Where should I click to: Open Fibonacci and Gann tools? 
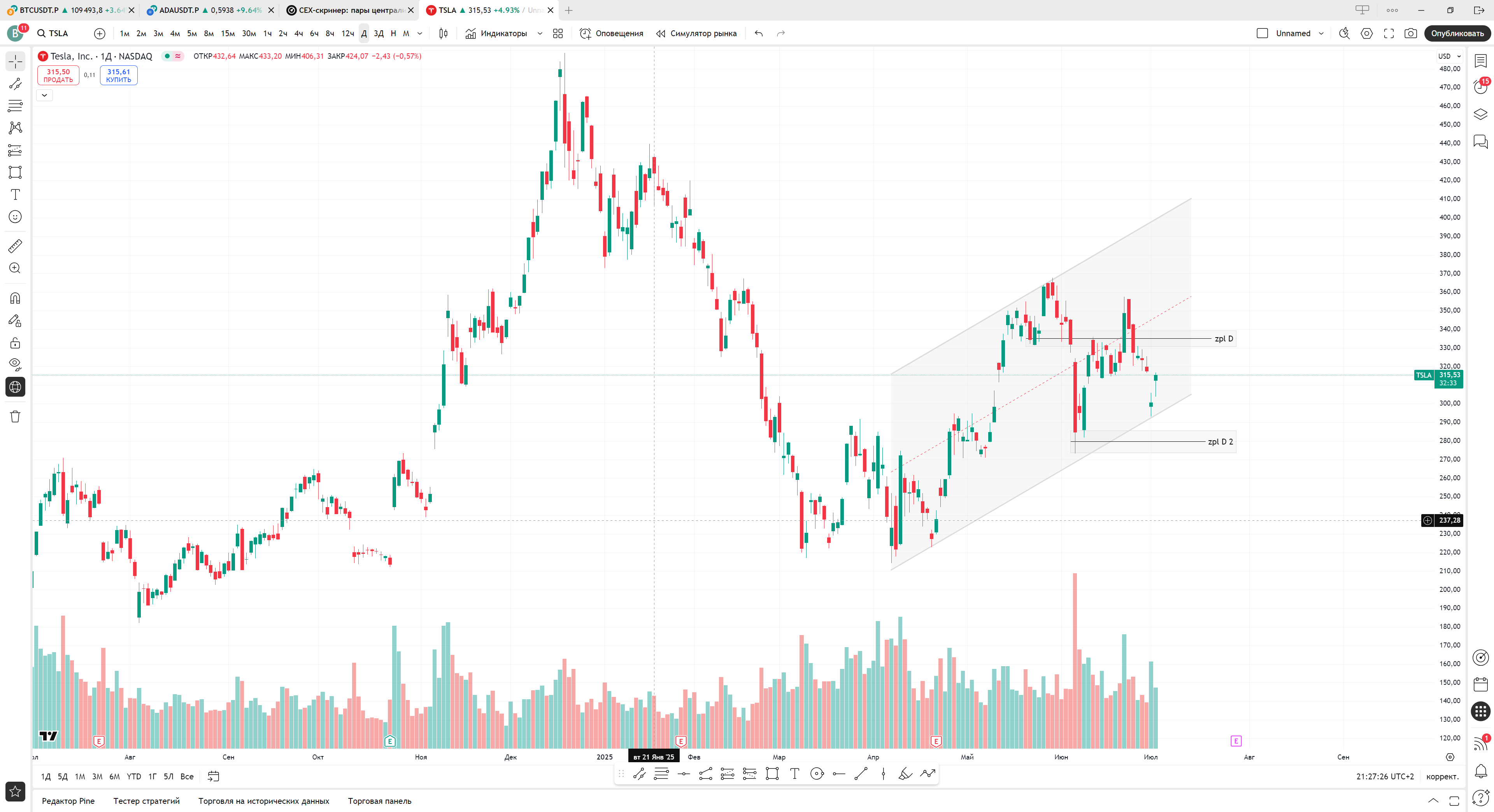point(15,105)
